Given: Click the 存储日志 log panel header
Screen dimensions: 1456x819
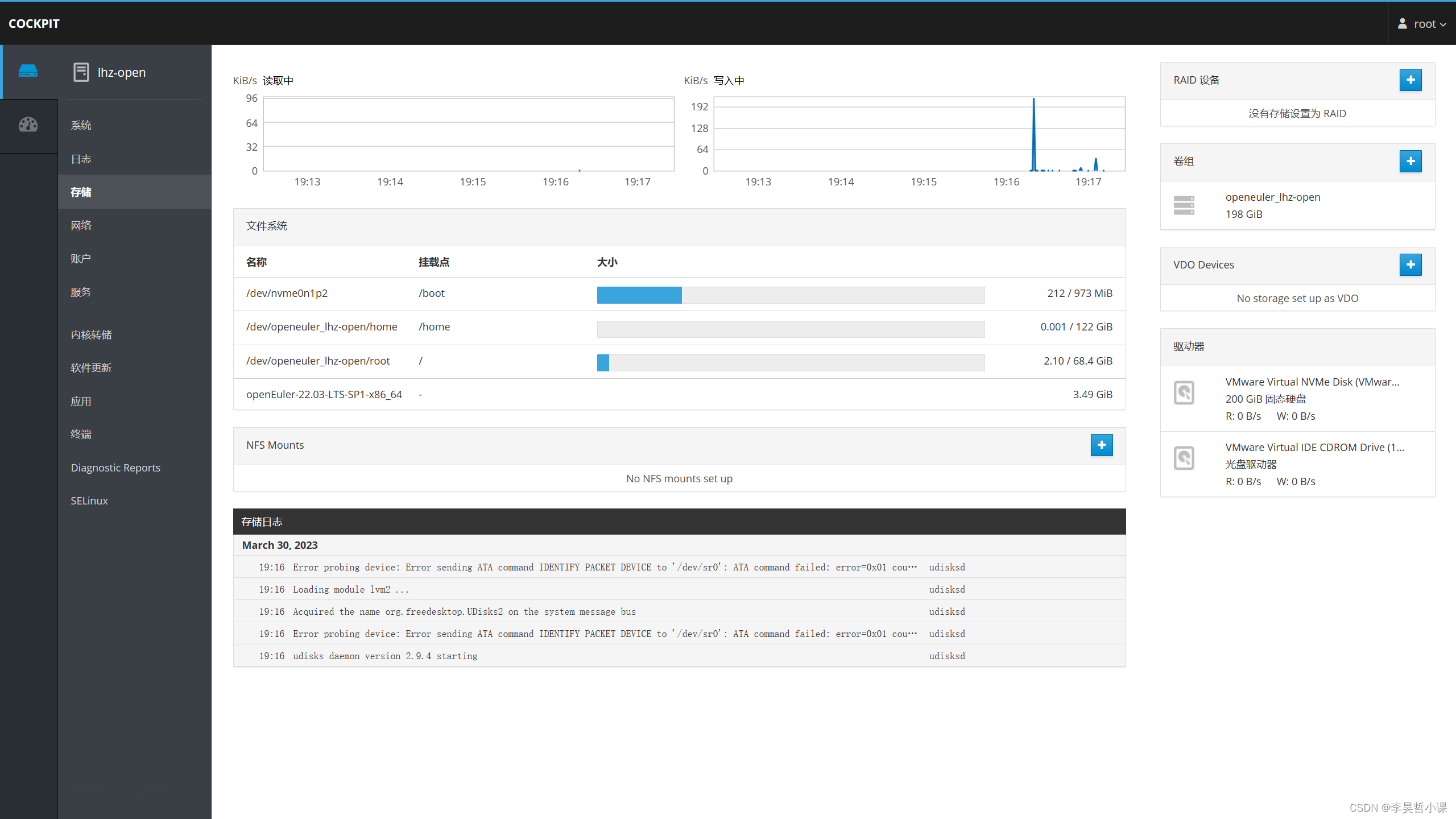Looking at the screenshot, I should (679, 522).
